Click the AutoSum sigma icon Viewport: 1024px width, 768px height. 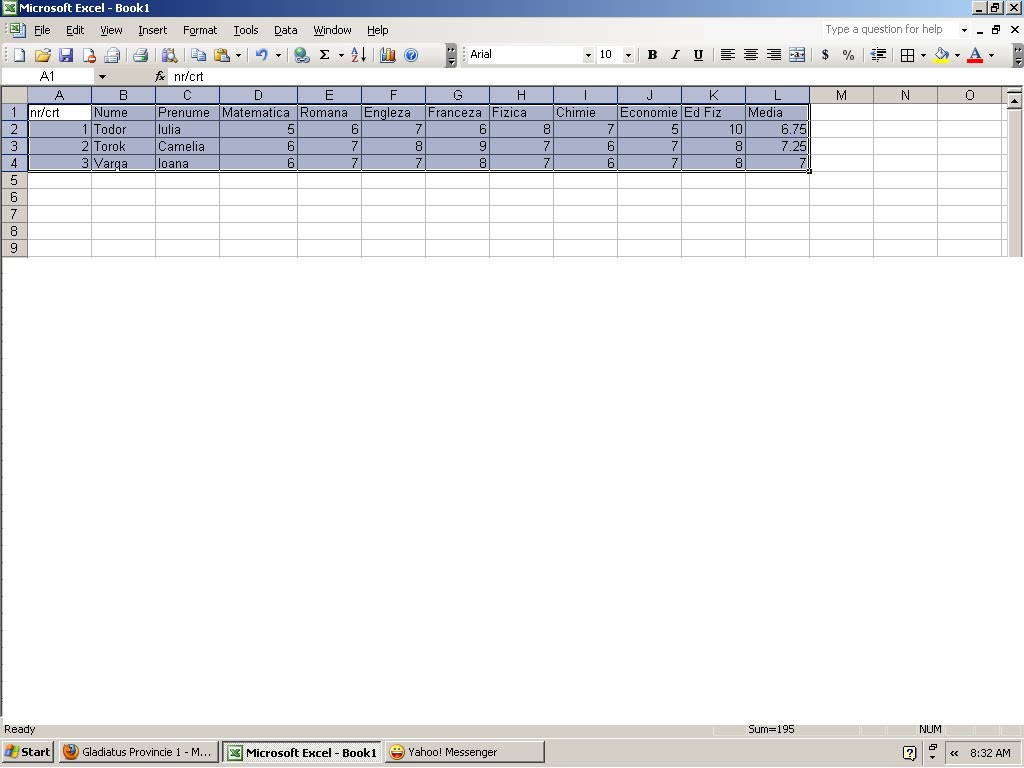(325, 55)
